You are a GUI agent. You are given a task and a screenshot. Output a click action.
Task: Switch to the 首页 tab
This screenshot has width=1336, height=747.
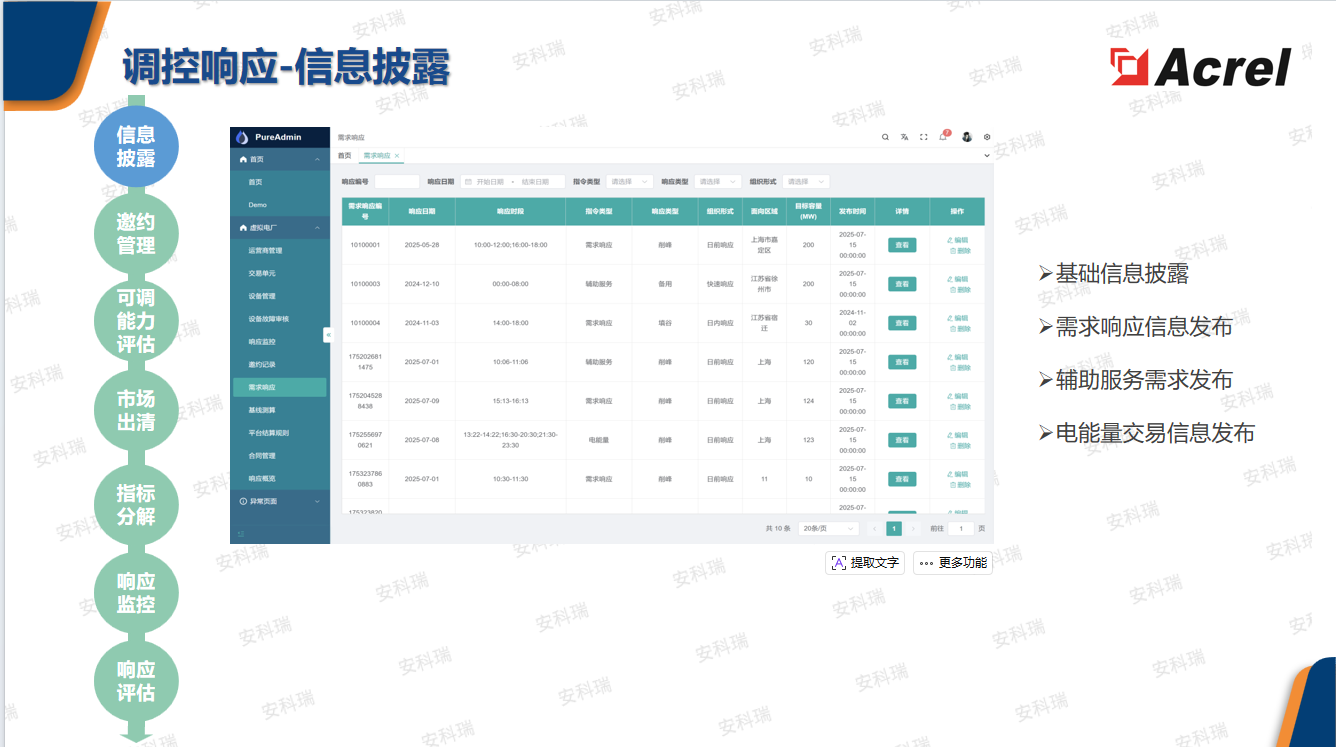[344, 156]
